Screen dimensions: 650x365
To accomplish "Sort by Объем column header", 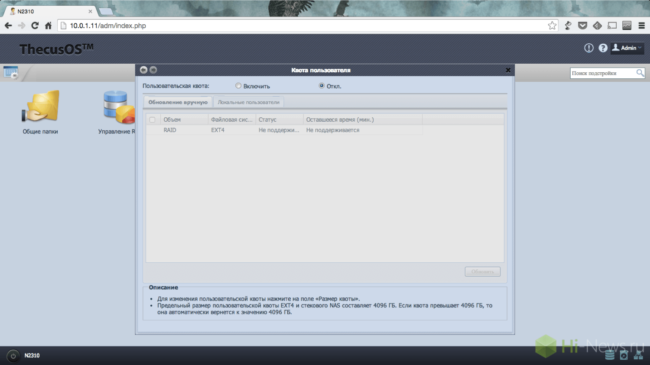I will click(184, 119).
